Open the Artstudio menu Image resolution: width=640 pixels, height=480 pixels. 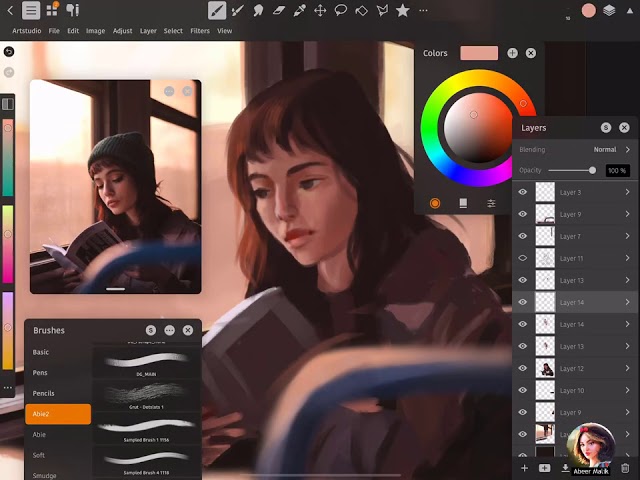pos(27,31)
